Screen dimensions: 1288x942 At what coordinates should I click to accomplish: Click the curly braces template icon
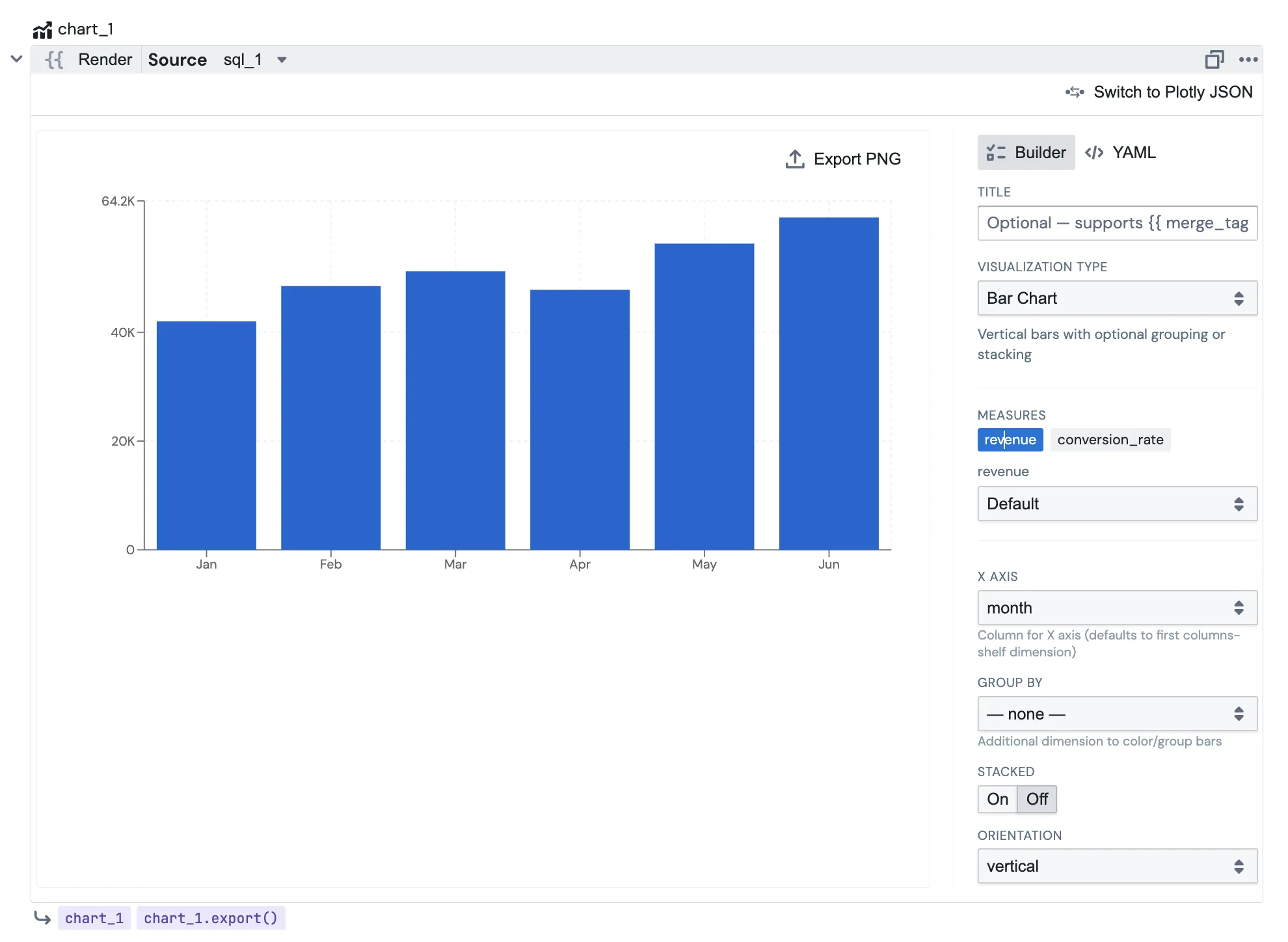tap(55, 60)
